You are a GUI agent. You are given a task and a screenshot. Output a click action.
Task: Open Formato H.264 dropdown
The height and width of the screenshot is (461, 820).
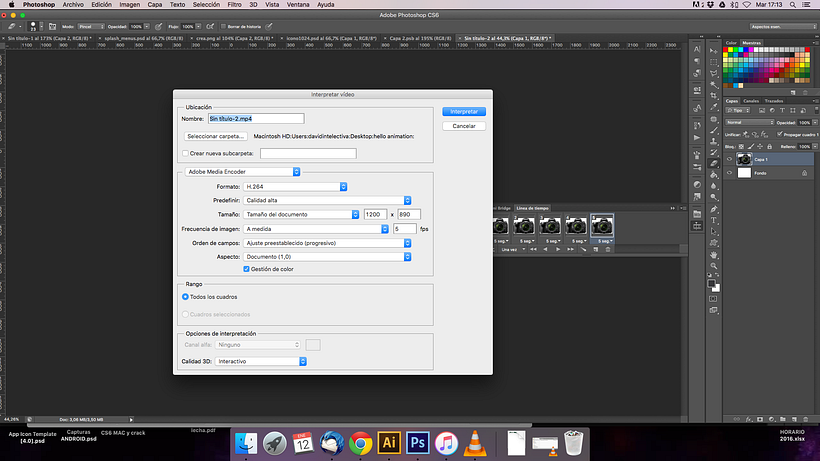tap(295, 187)
